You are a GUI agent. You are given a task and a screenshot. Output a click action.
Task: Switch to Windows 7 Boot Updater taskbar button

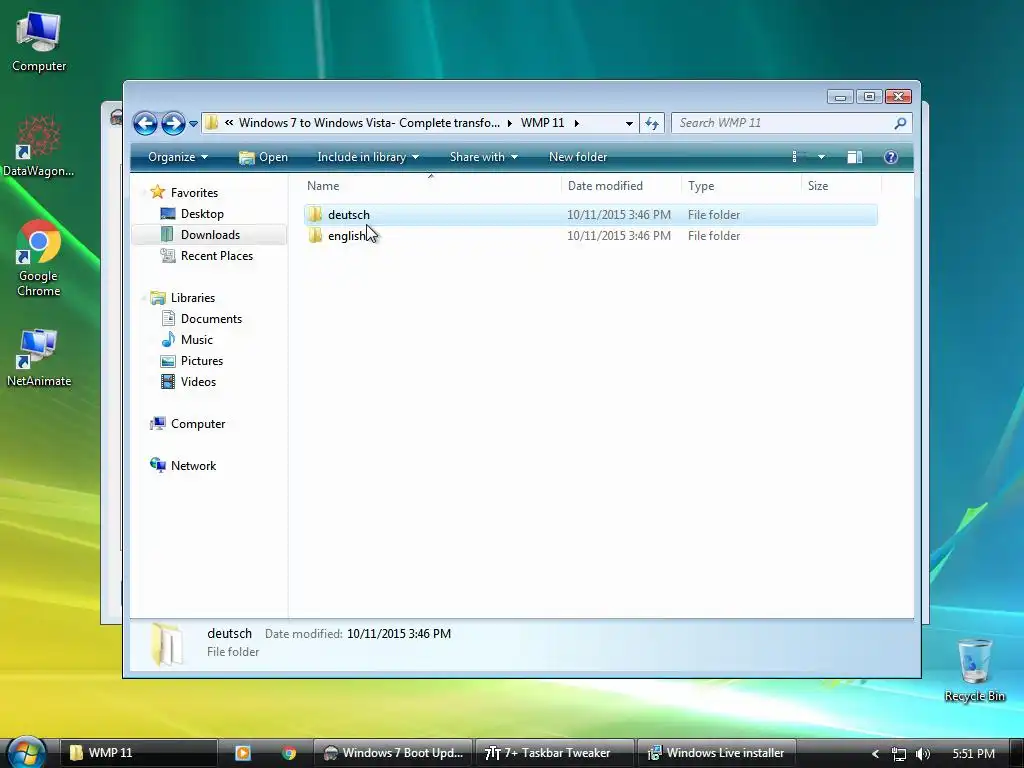(393, 753)
